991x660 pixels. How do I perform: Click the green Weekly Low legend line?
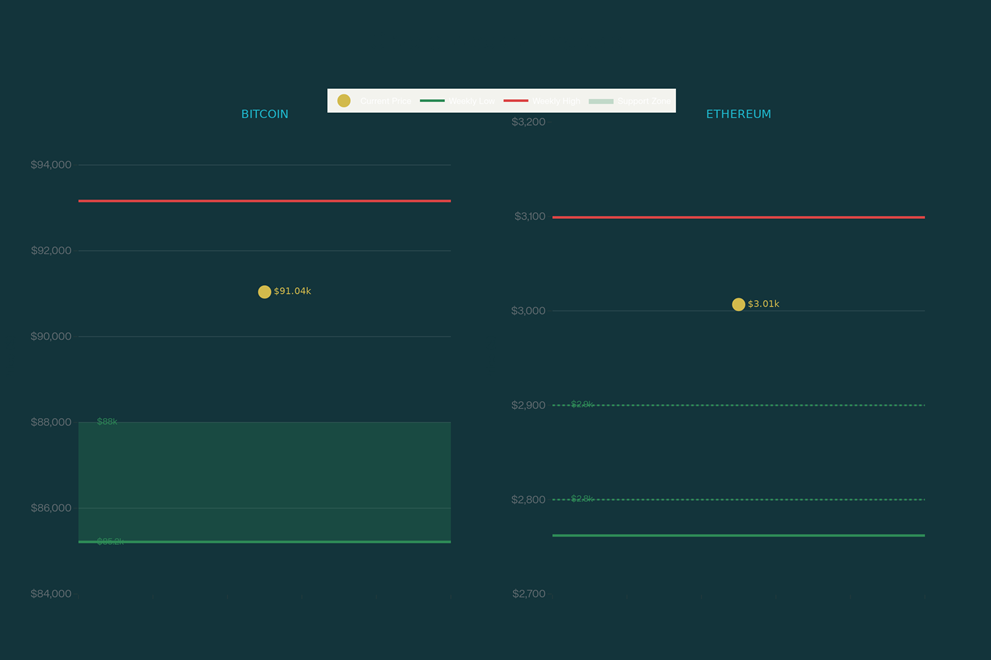coord(432,101)
